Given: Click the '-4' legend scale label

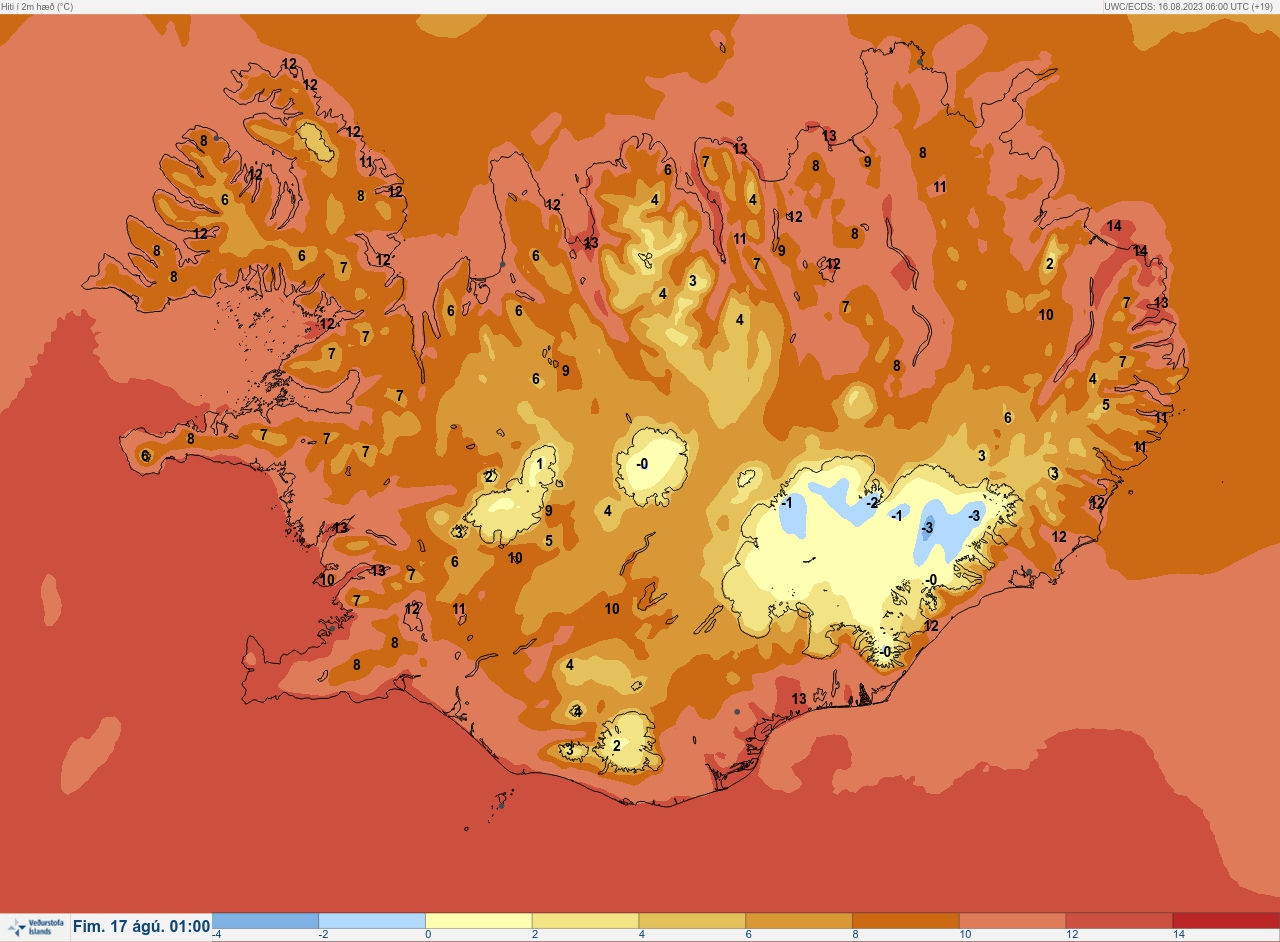Looking at the screenshot, I should [x=217, y=935].
